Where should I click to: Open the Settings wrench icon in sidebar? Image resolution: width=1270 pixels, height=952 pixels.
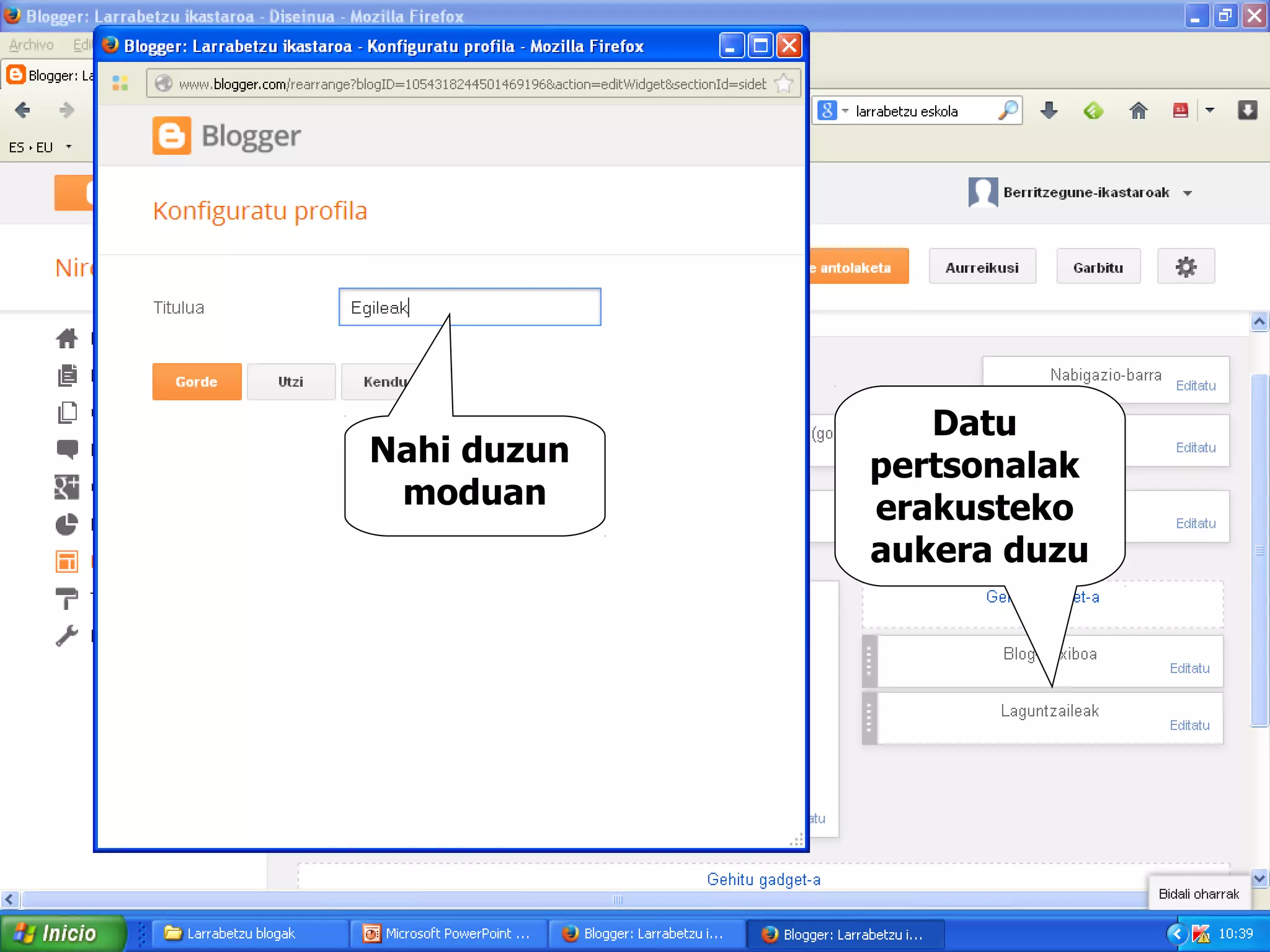pos(67,636)
